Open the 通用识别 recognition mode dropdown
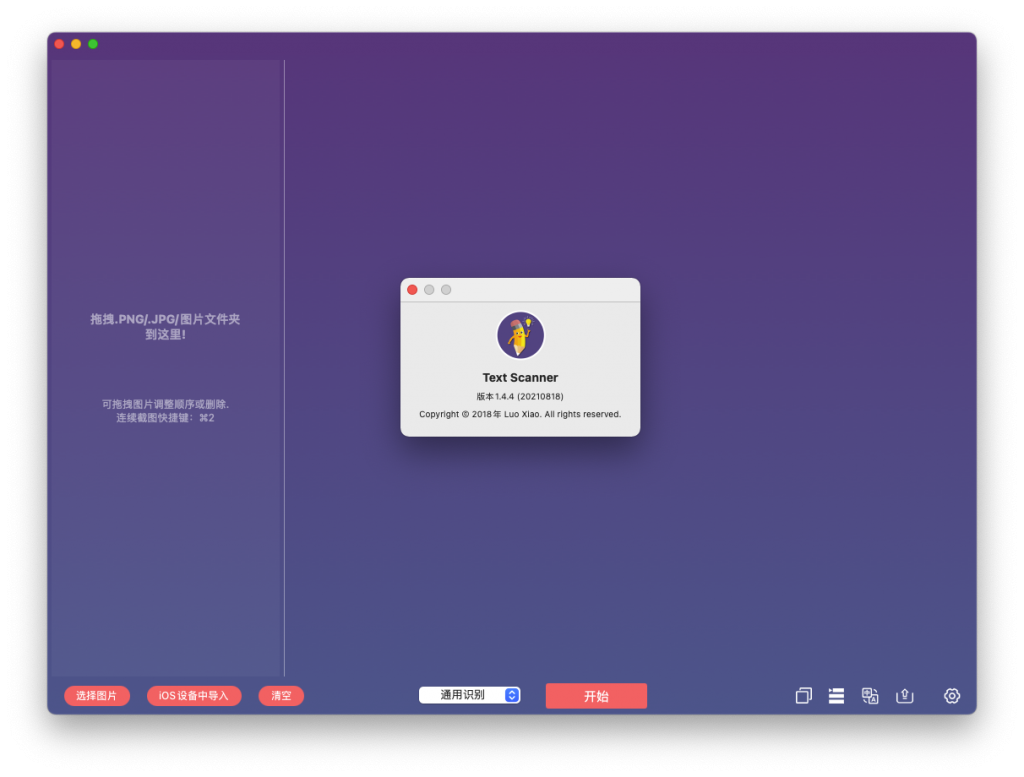 tap(470, 695)
